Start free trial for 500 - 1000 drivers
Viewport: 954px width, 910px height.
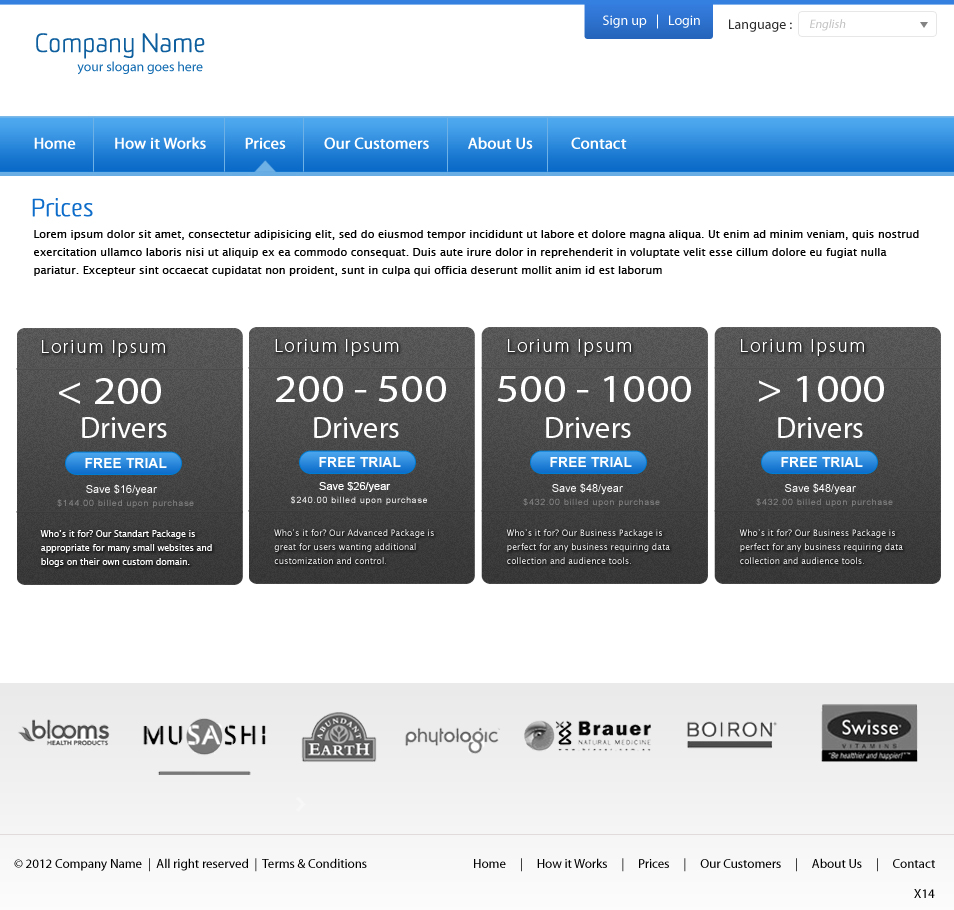click(589, 462)
